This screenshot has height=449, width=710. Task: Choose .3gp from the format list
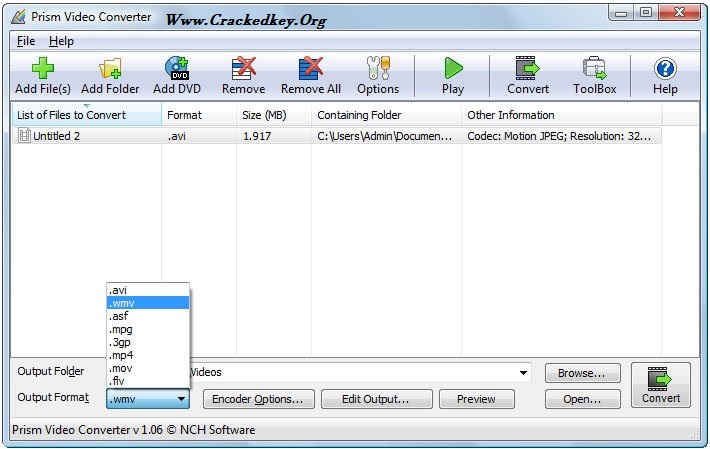click(x=148, y=342)
